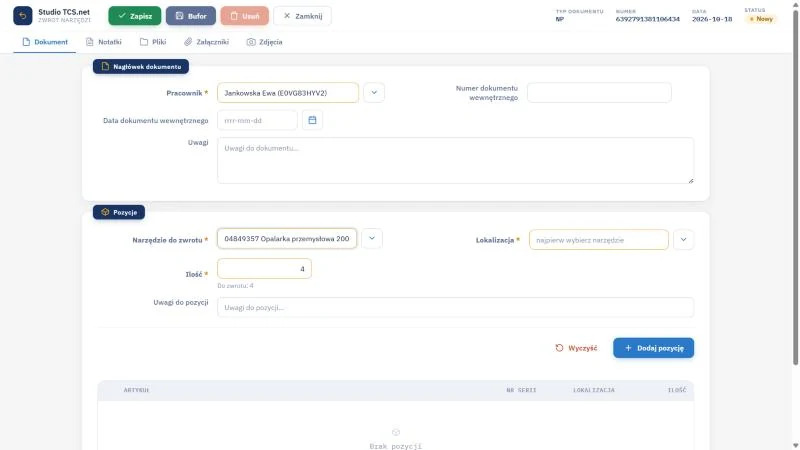
Task: Click the Nowy status badge
Action: coord(761,19)
